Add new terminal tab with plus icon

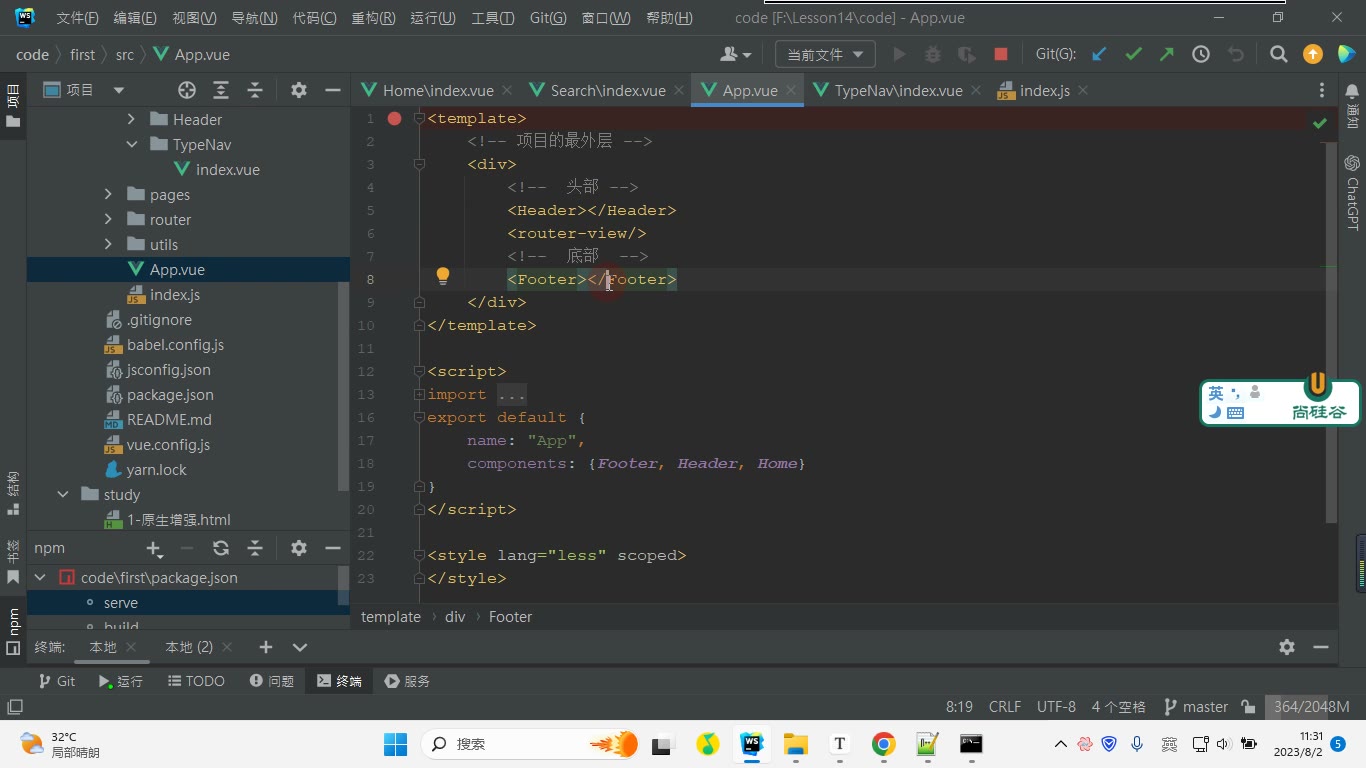click(265, 647)
